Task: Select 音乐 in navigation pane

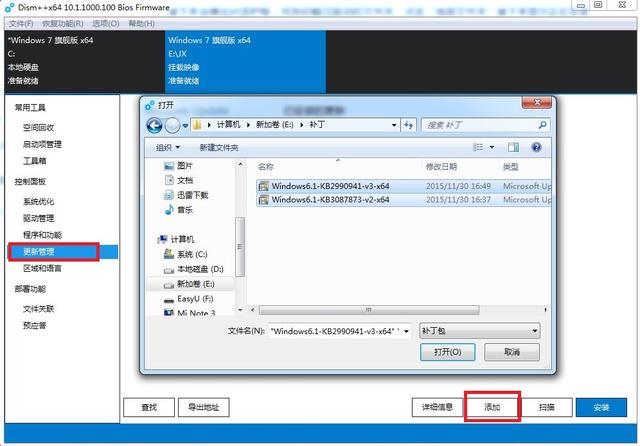Action: click(178, 210)
